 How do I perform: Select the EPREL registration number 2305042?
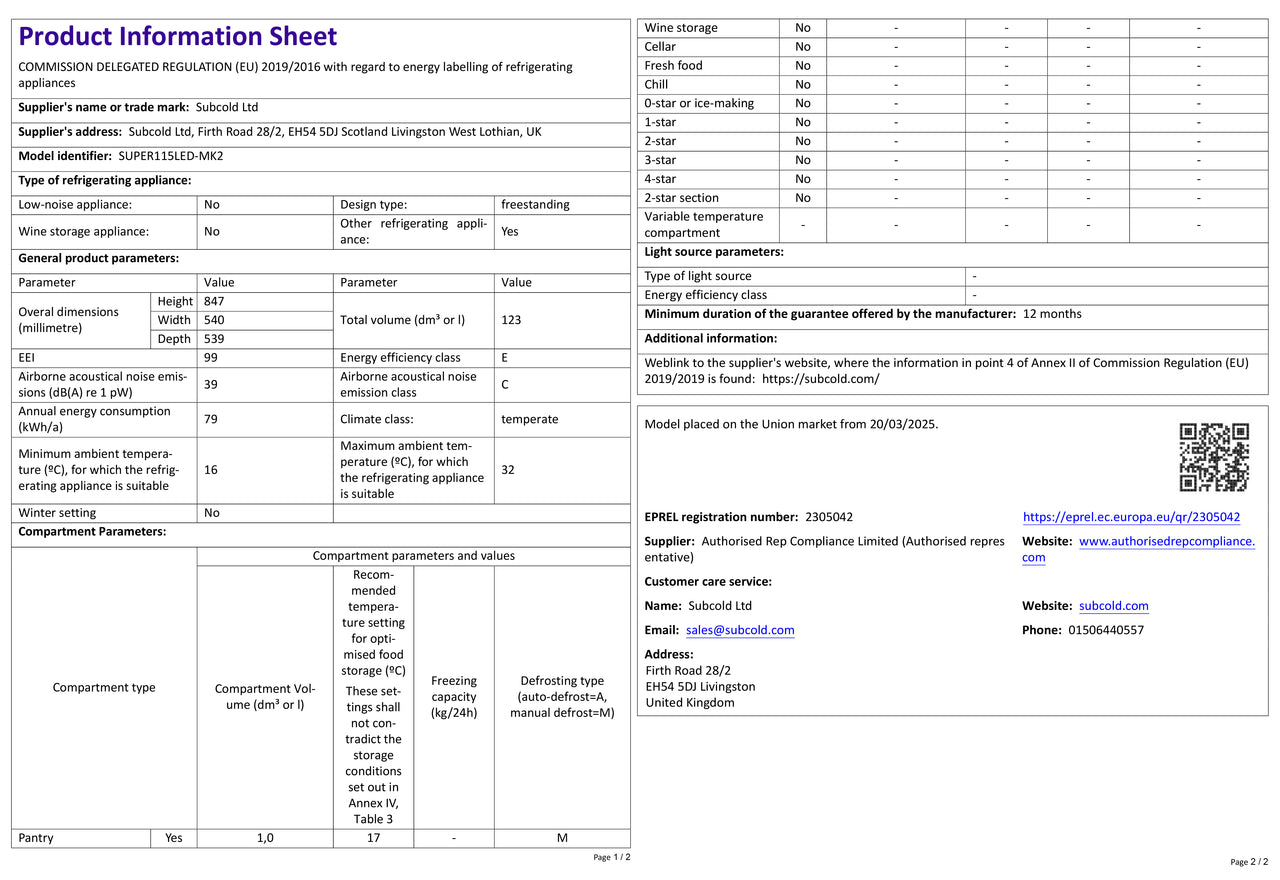(829, 517)
